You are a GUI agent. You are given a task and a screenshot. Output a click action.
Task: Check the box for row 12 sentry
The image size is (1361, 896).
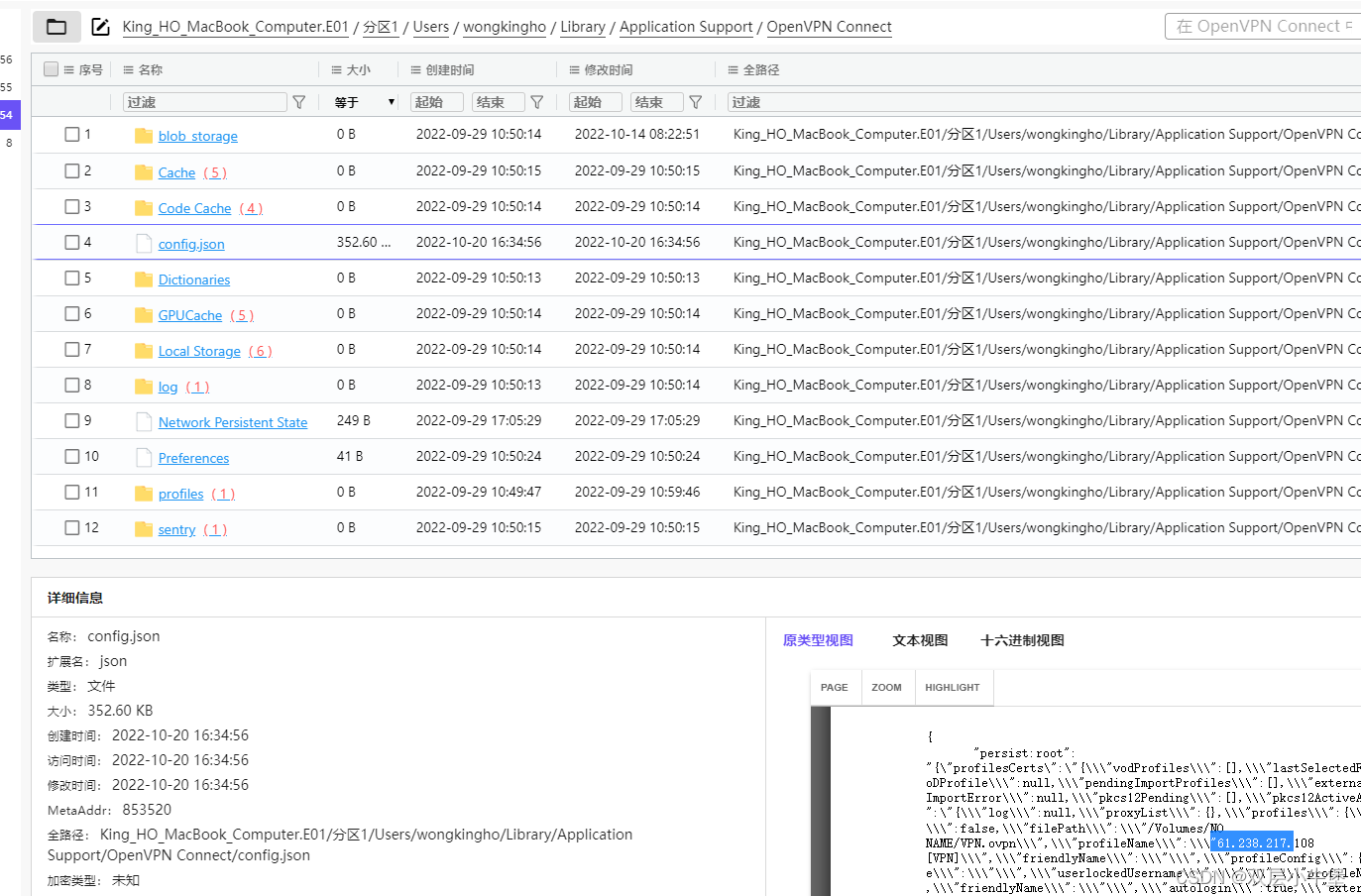click(72, 527)
